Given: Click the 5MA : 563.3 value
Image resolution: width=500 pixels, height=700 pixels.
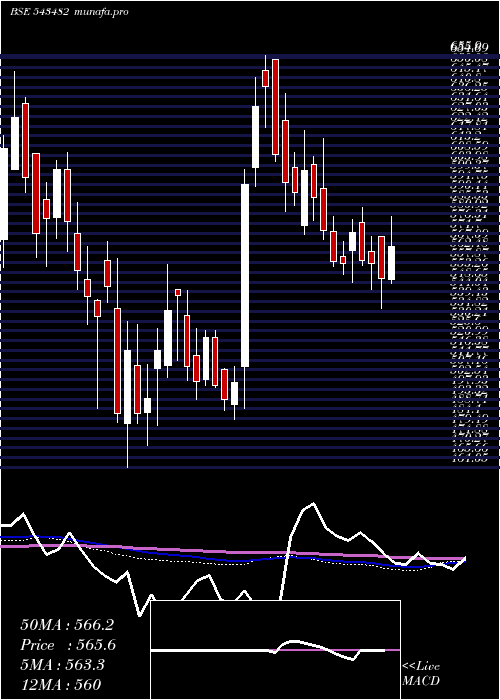Looking at the screenshot, I should [x=62, y=665].
